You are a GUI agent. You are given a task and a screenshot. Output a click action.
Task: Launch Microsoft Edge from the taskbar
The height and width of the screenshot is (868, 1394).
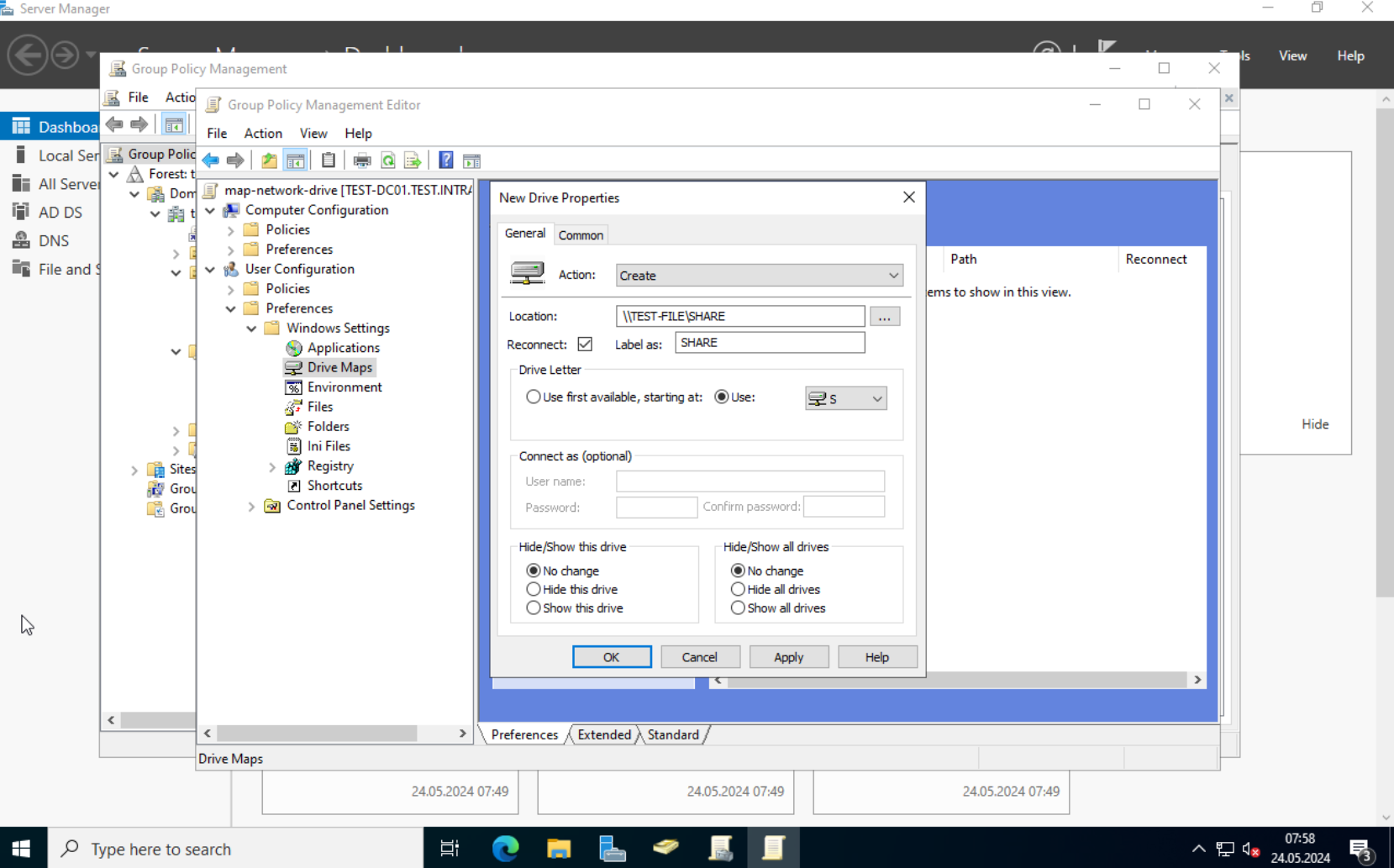tap(505, 848)
